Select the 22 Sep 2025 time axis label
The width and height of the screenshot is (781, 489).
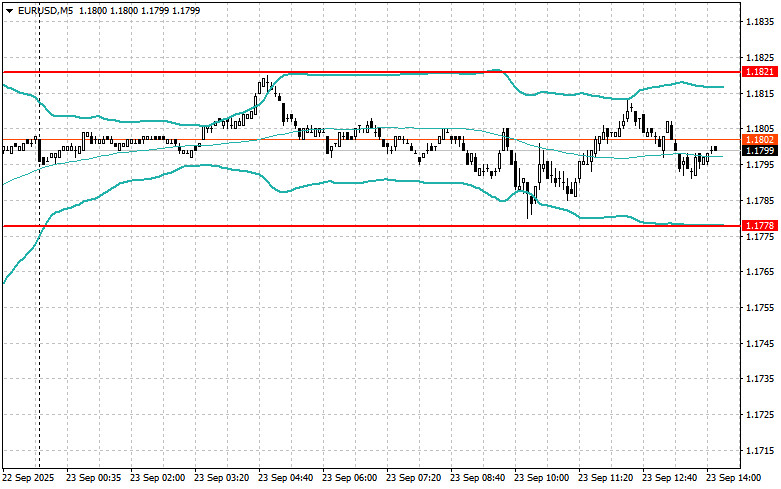click(28, 478)
